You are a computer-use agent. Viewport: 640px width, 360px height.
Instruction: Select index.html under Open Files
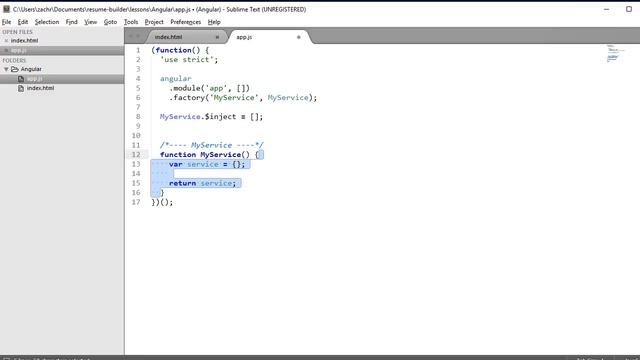(24, 40)
